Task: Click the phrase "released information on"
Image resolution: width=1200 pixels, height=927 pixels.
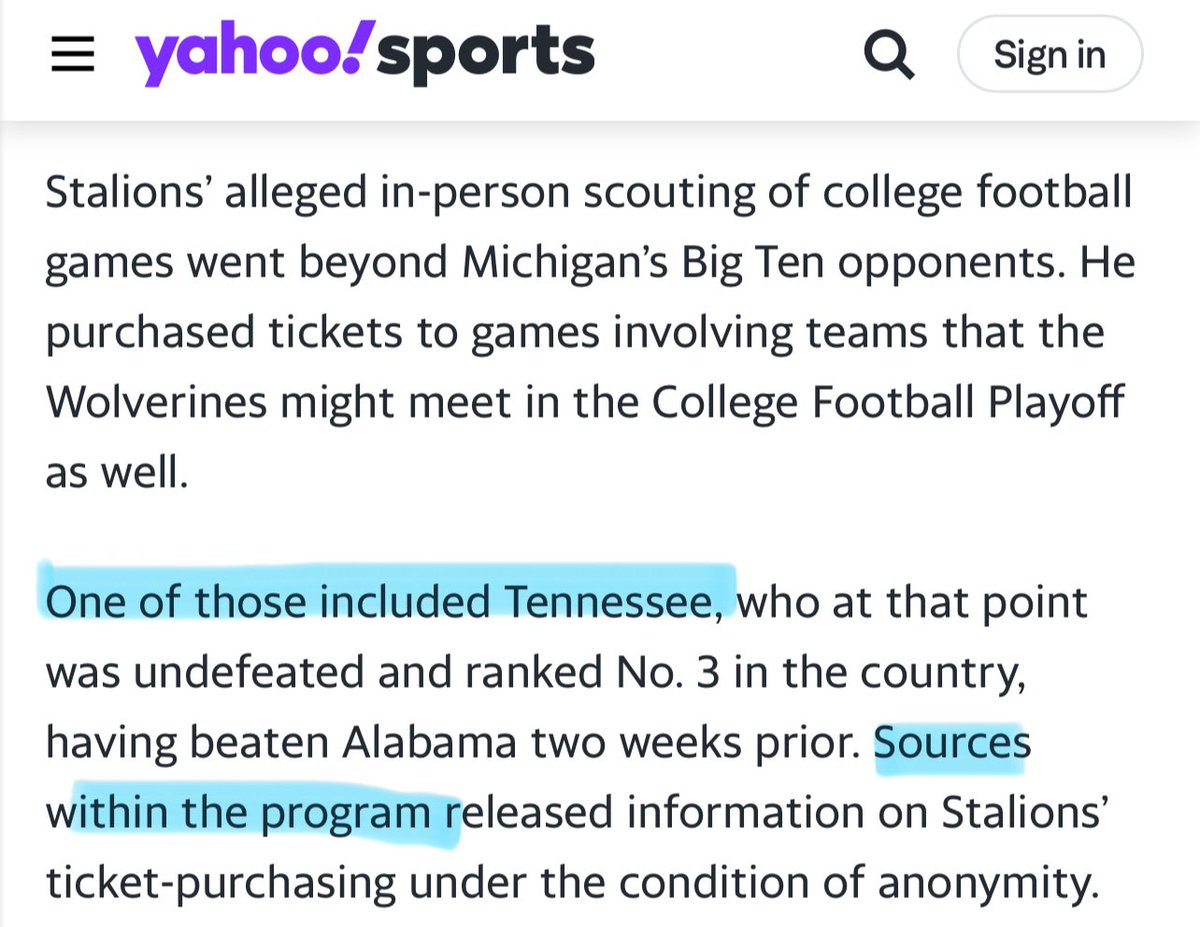Action: click(648, 813)
